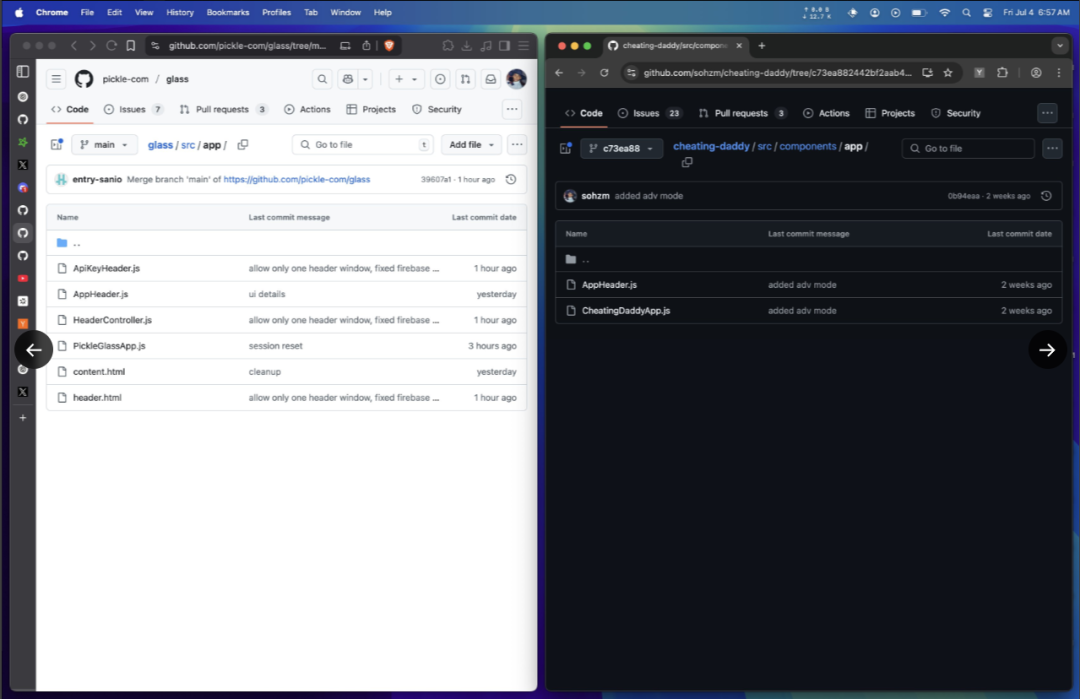Viewport: 1080px width, 699px height.
Task: Open GitHub home logo in glass window
Action: click(84, 79)
